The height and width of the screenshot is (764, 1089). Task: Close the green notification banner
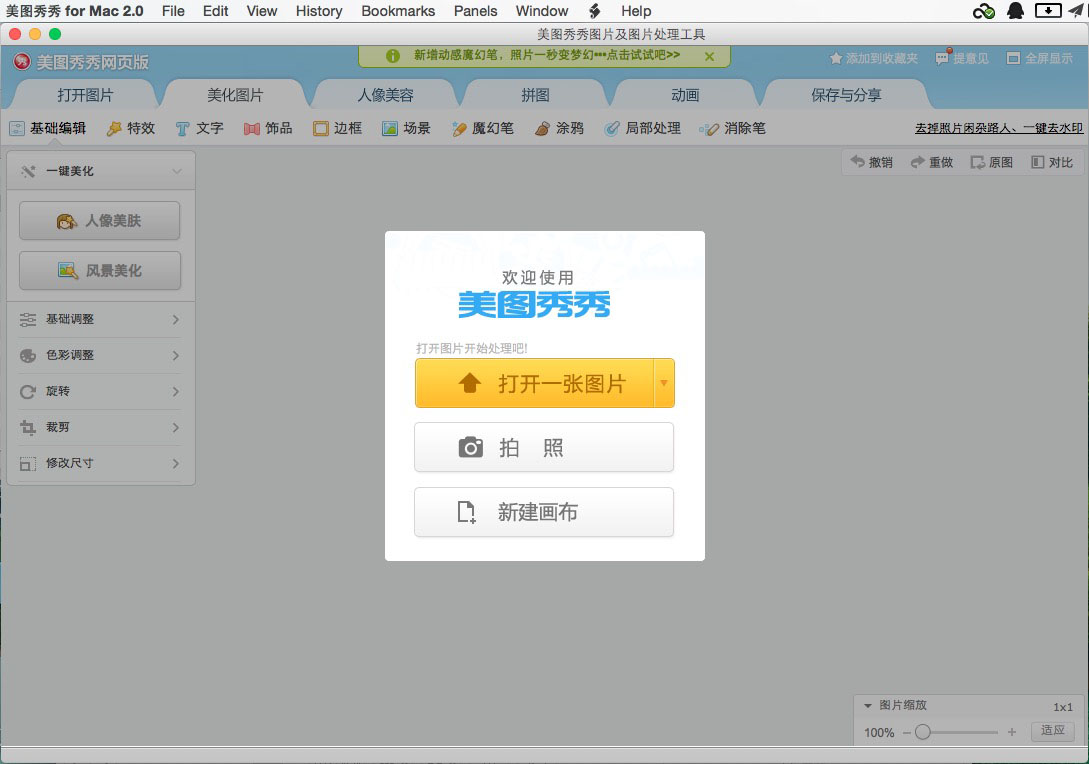pos(709,56)
